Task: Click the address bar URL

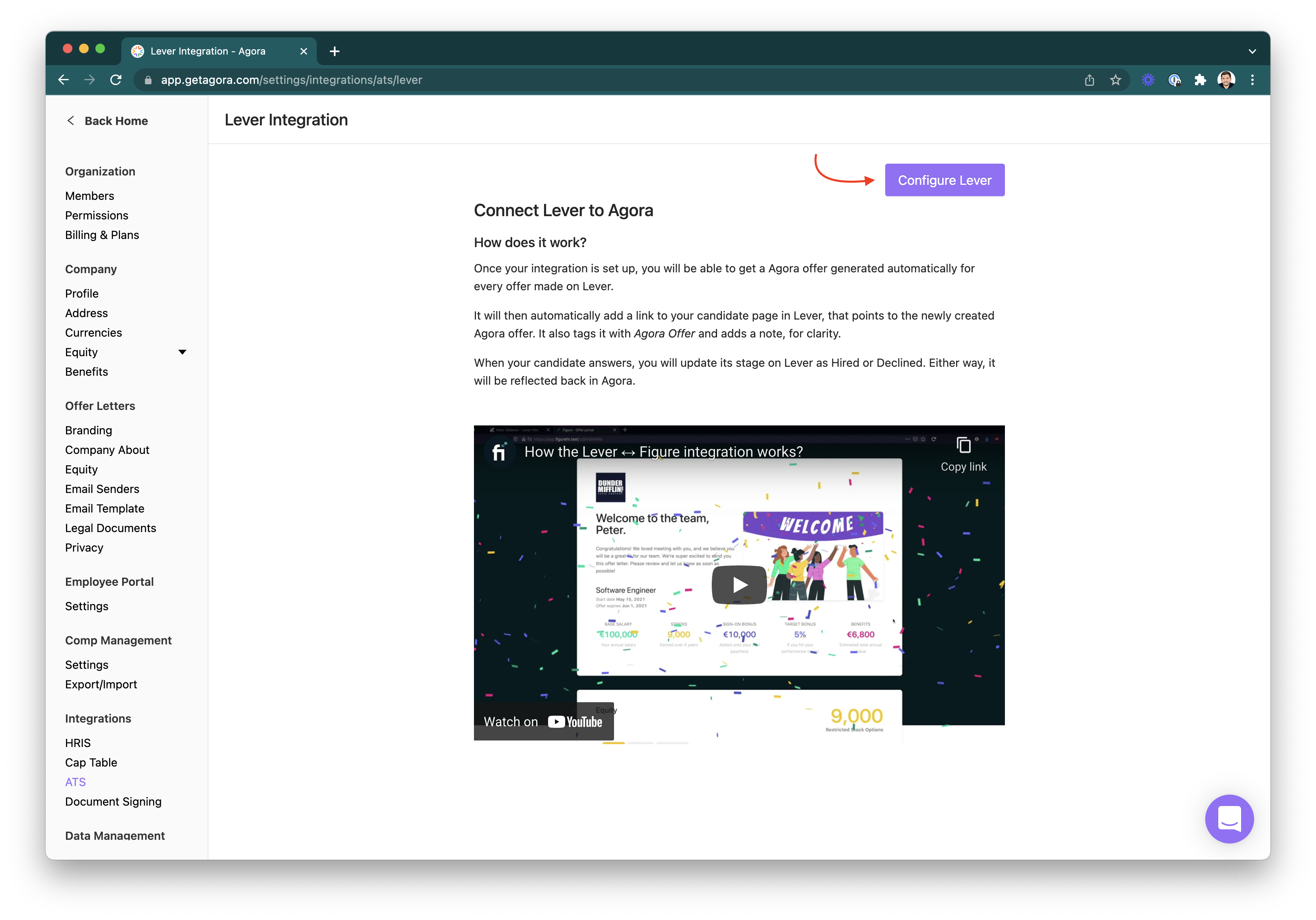Action: (292, 80)
